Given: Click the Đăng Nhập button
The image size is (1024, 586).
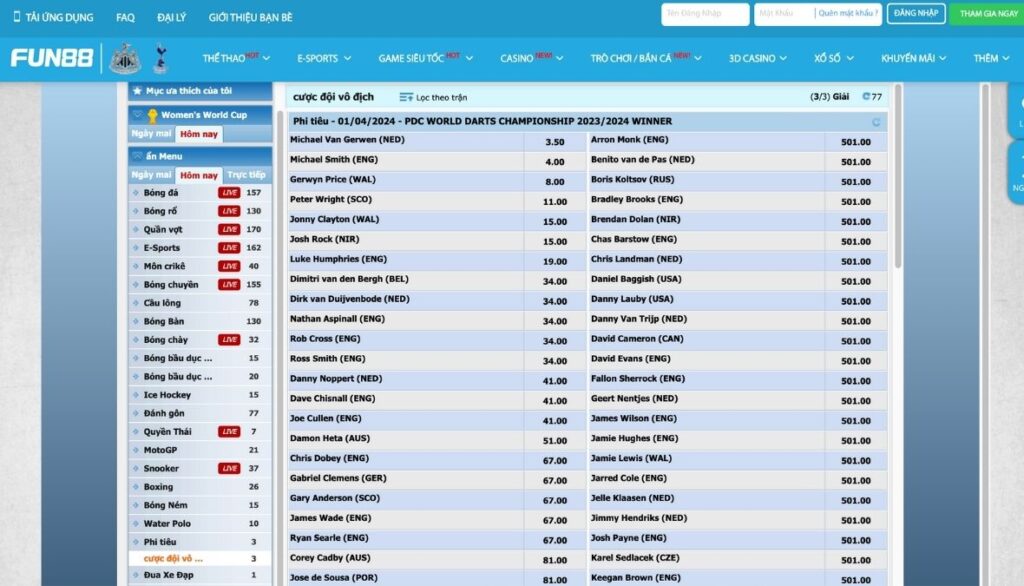Looking at the screenshot, I should point(916,14).
